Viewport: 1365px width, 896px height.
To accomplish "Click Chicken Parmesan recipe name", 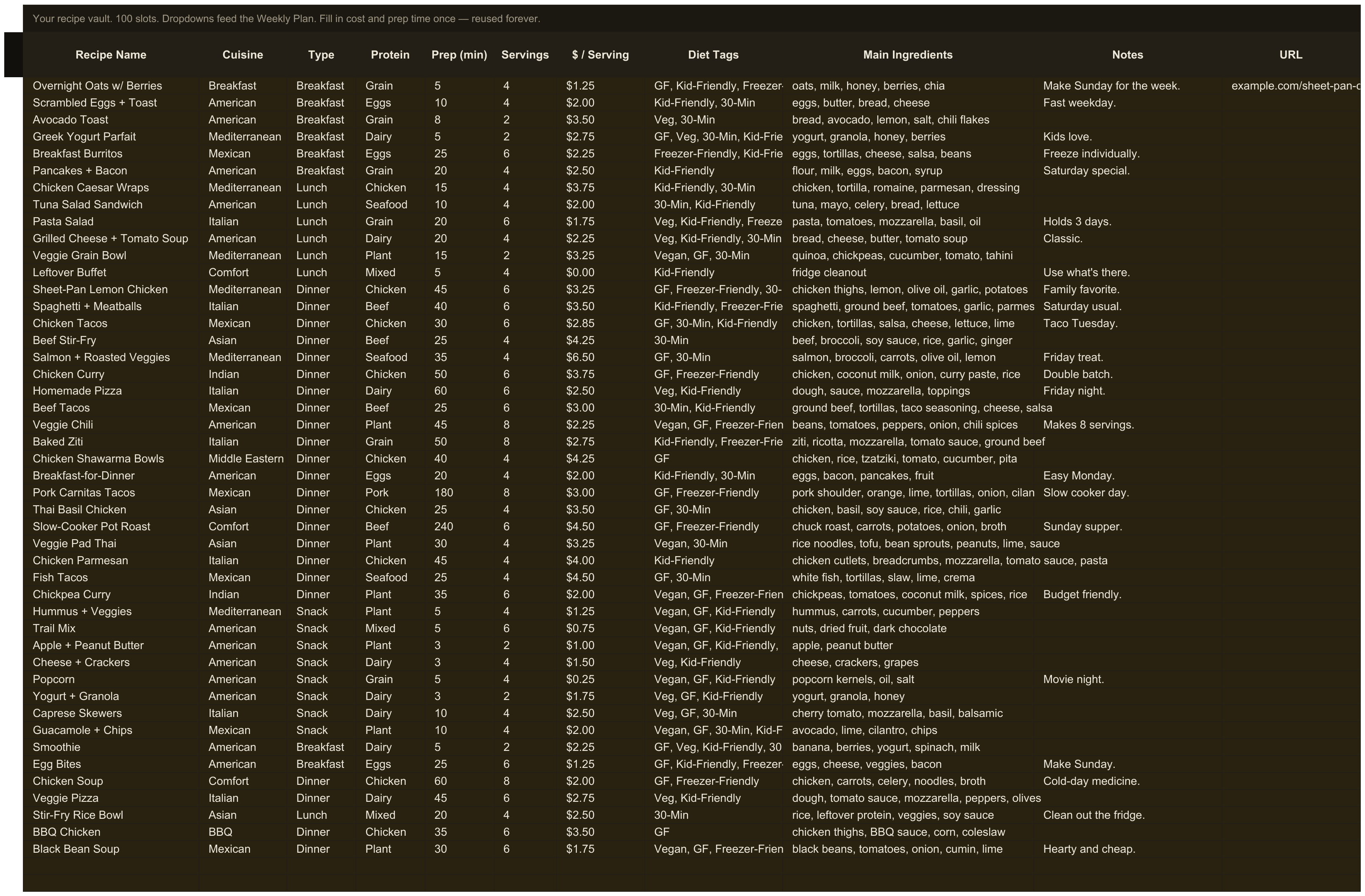I will [111, 561].
